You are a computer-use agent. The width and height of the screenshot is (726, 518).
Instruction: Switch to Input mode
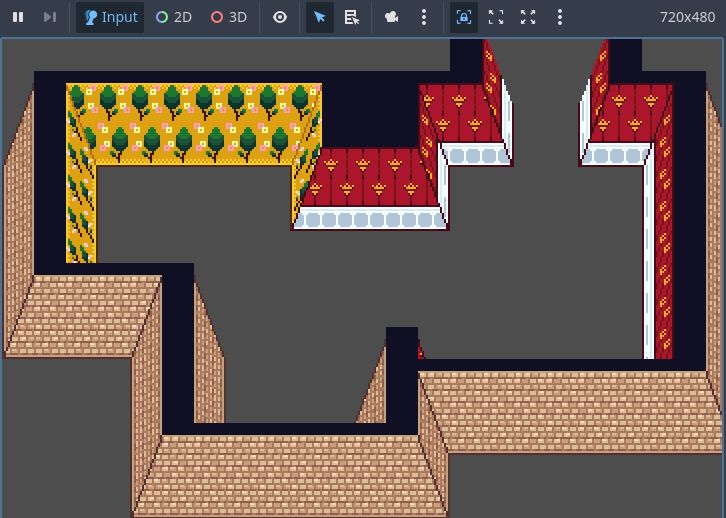110,17
